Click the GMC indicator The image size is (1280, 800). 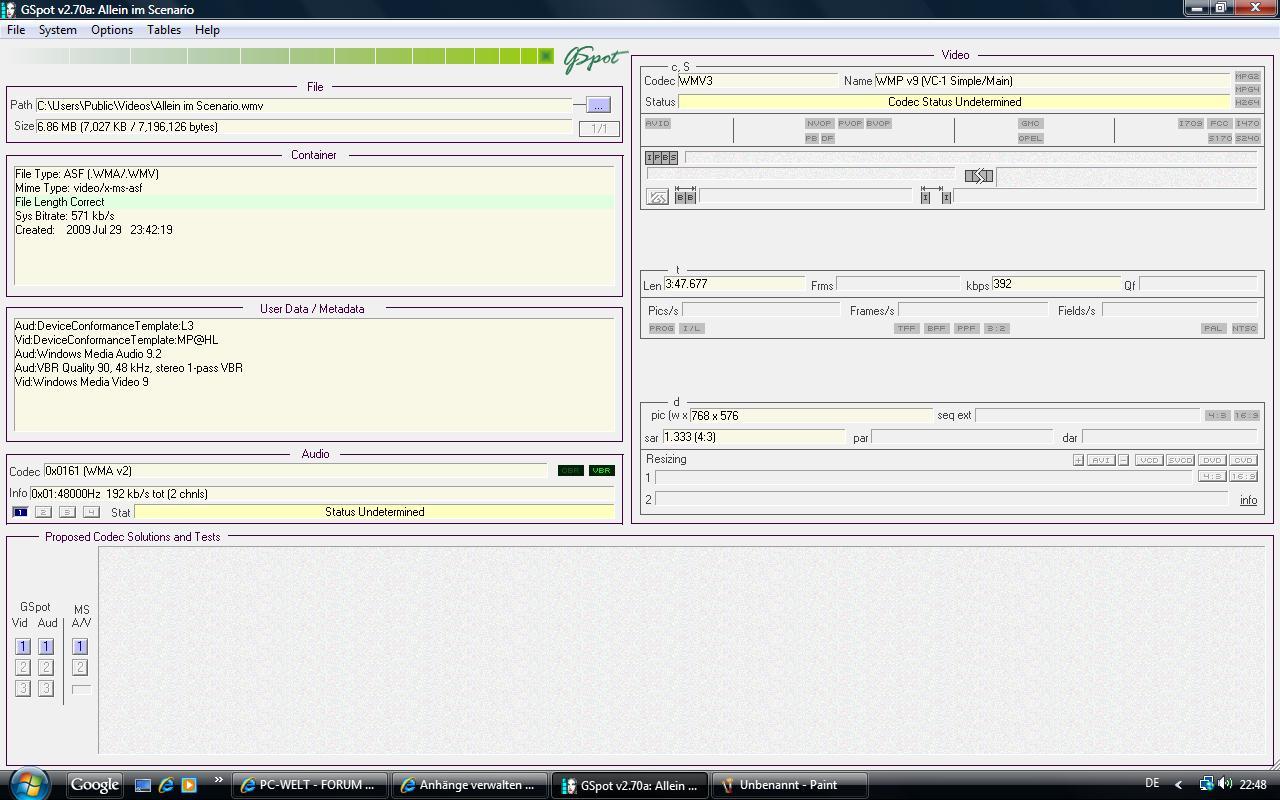click(x=1030, y=123)
